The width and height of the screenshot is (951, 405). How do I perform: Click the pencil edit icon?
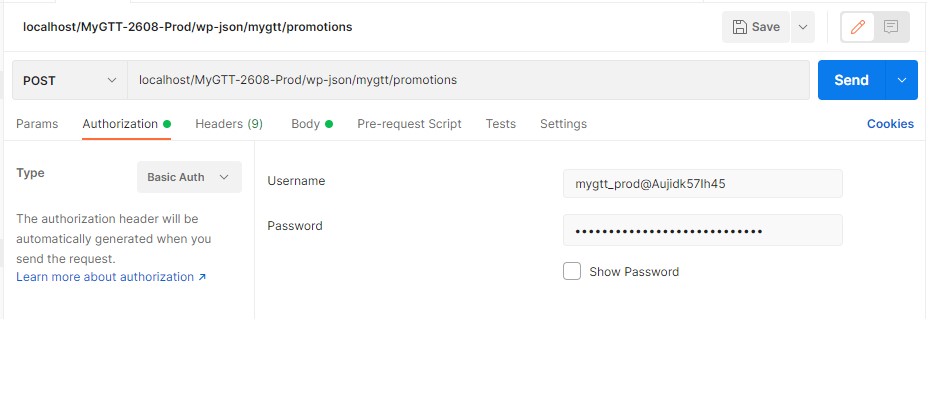click(x=857, y=27)
